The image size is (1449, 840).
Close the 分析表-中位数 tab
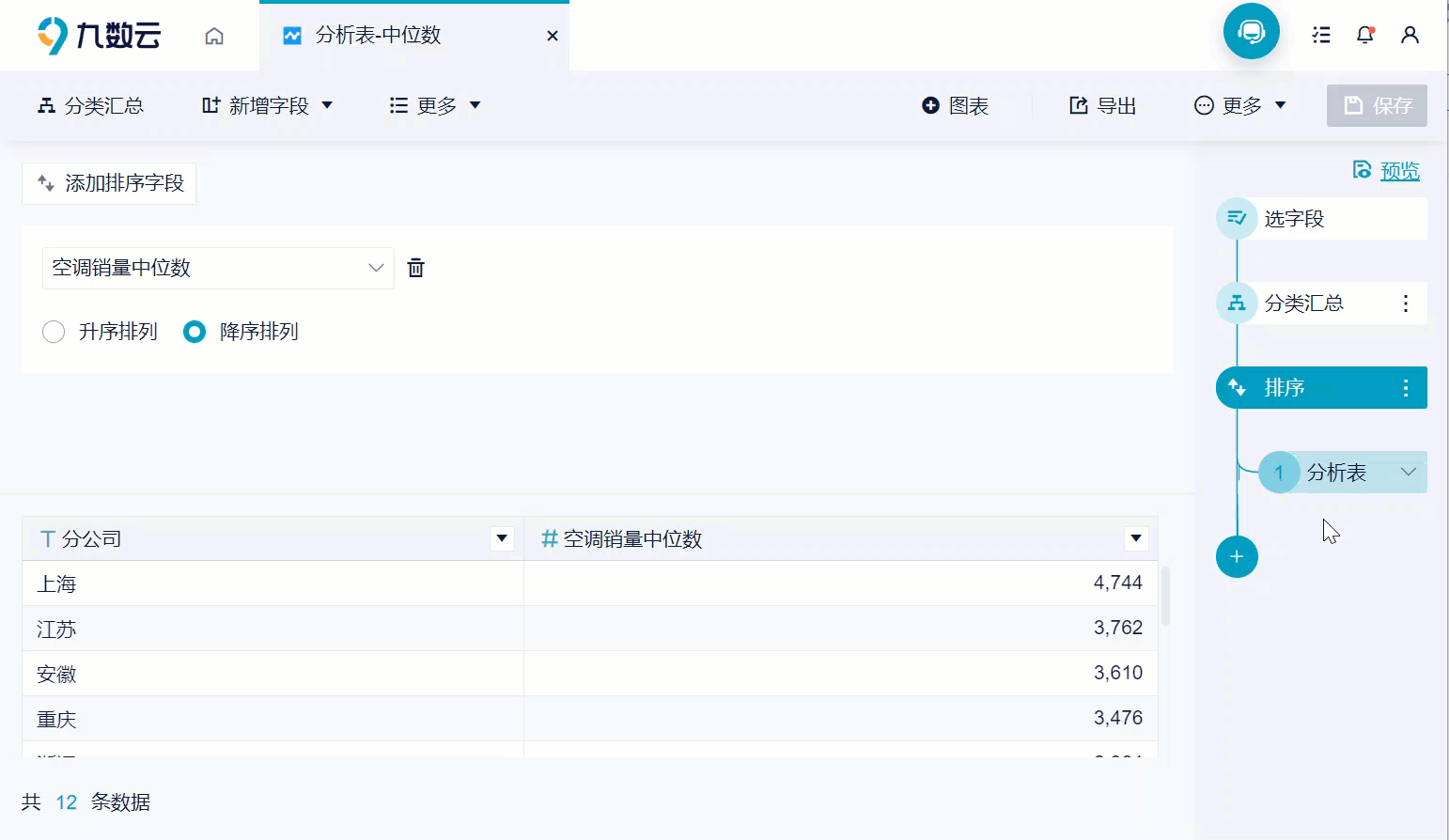[x=553, y=36]
